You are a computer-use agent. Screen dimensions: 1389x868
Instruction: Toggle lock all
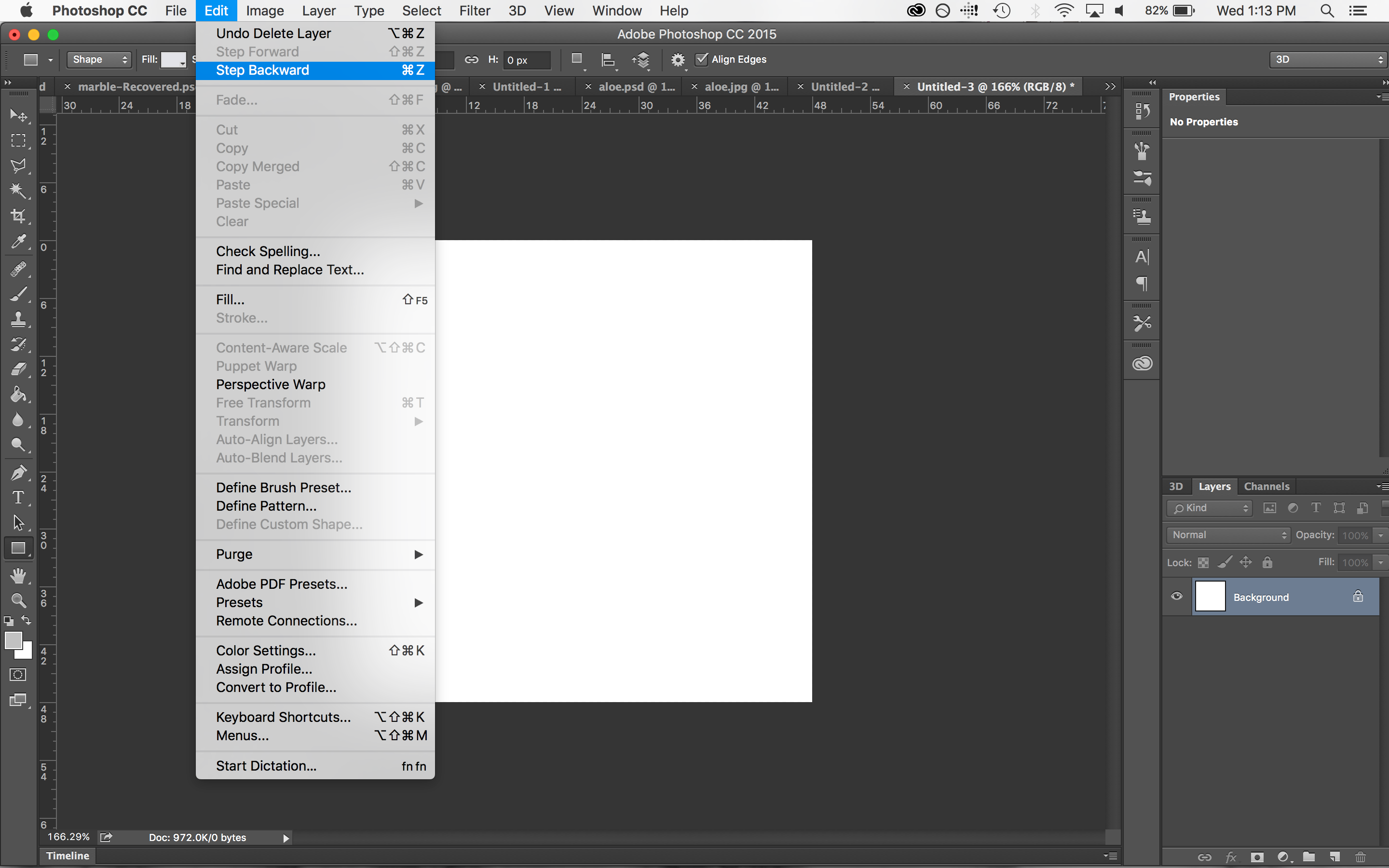[1267, 563]
